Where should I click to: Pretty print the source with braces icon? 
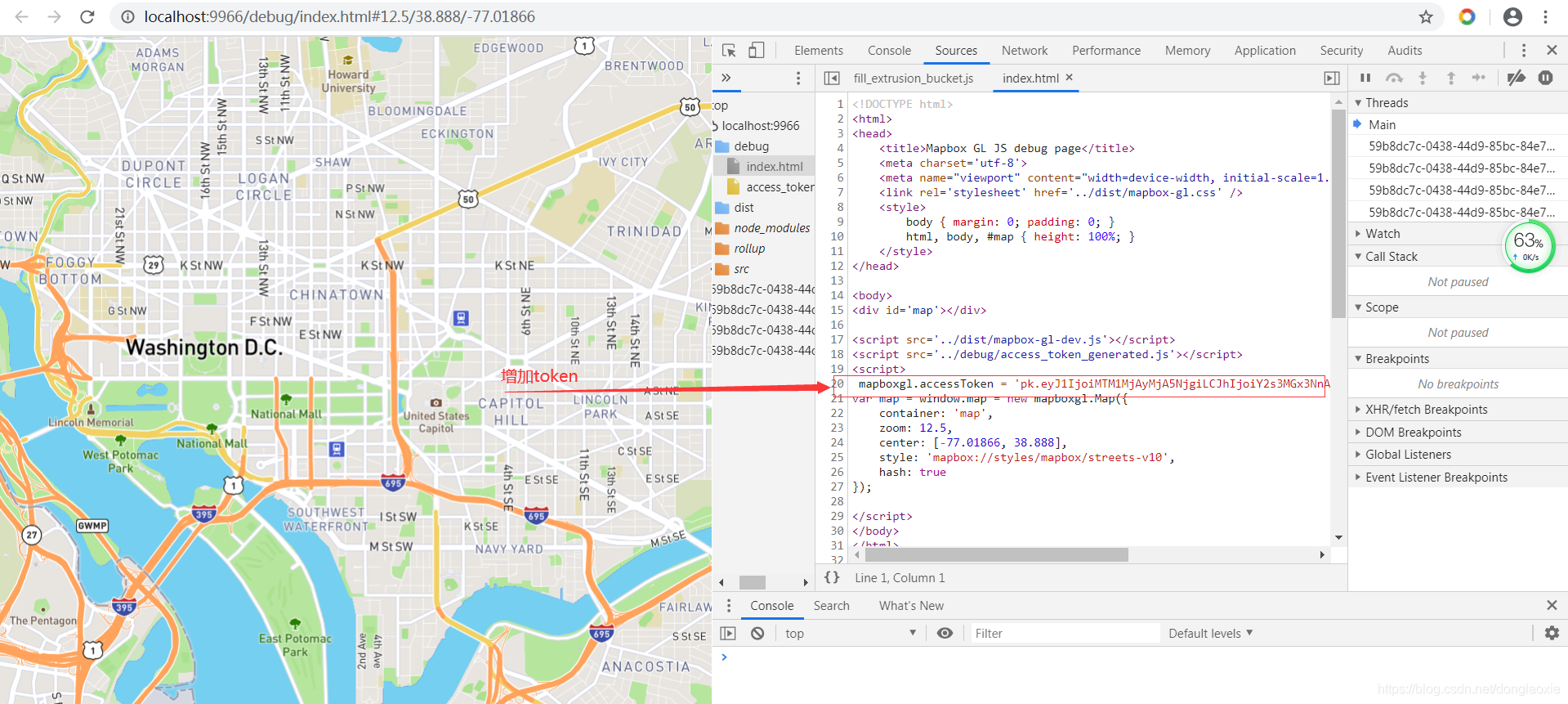832,577
